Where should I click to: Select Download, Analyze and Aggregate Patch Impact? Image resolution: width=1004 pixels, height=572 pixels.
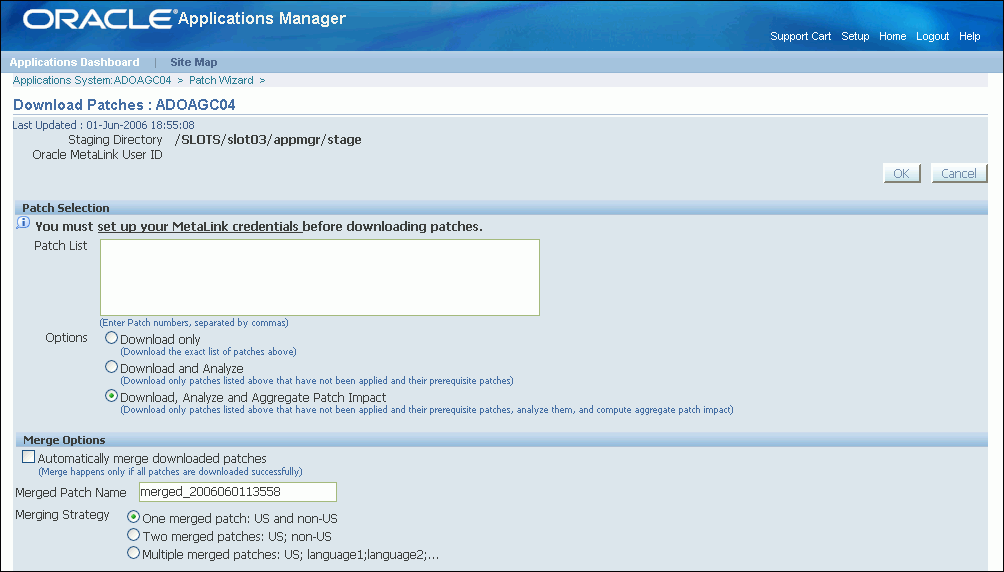(111, 396)
